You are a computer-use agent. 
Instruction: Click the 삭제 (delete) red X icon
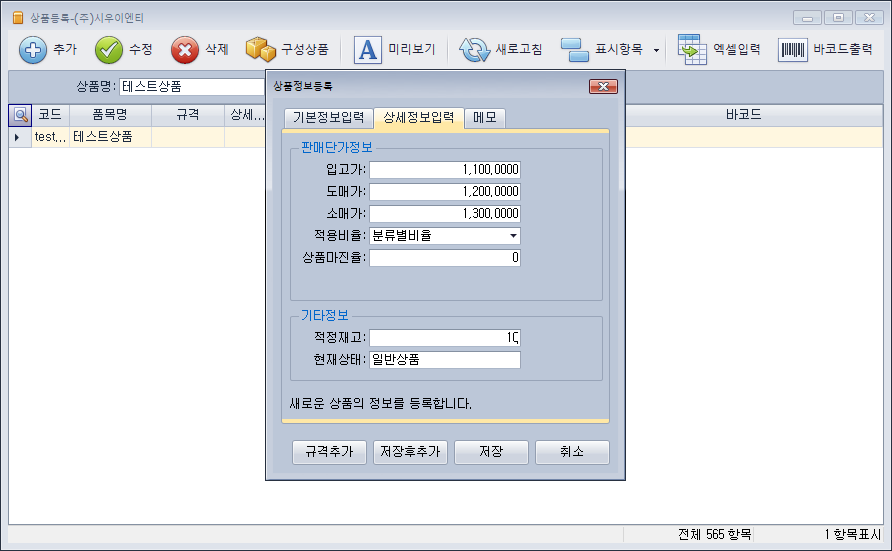185,50
